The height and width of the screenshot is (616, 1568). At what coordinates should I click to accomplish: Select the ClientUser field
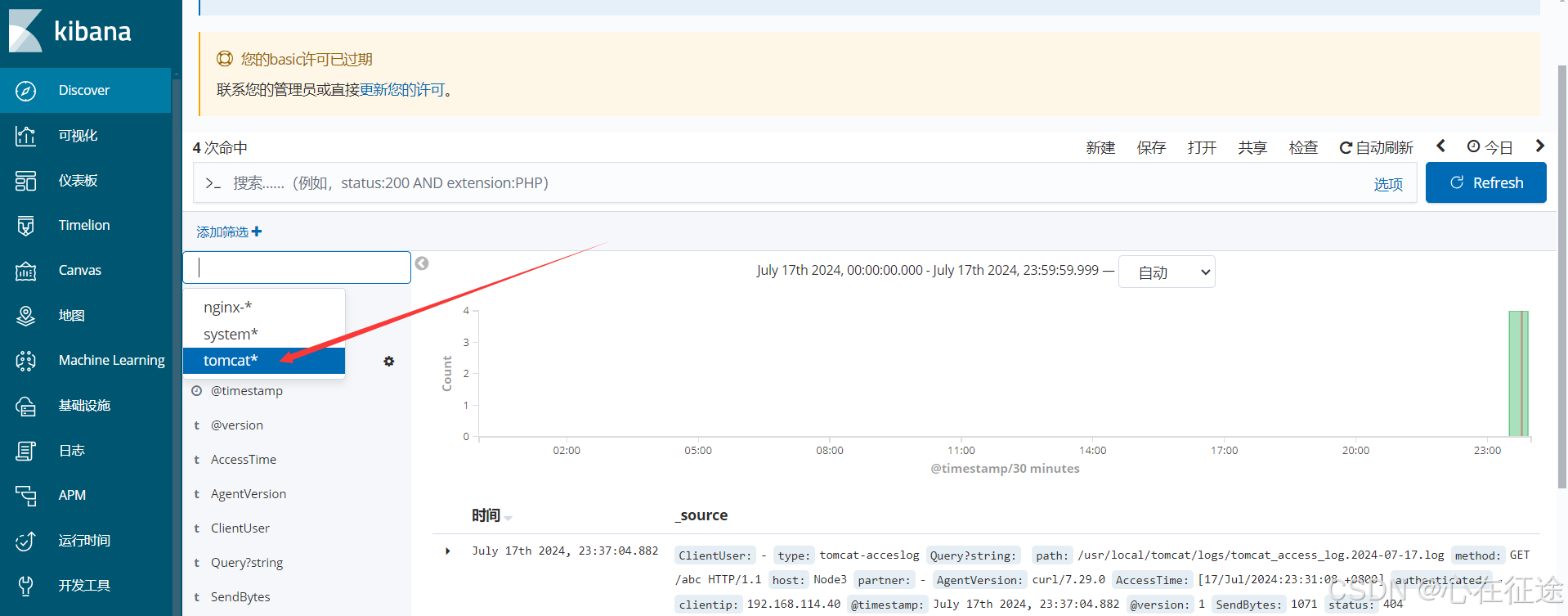coord(240,528)
